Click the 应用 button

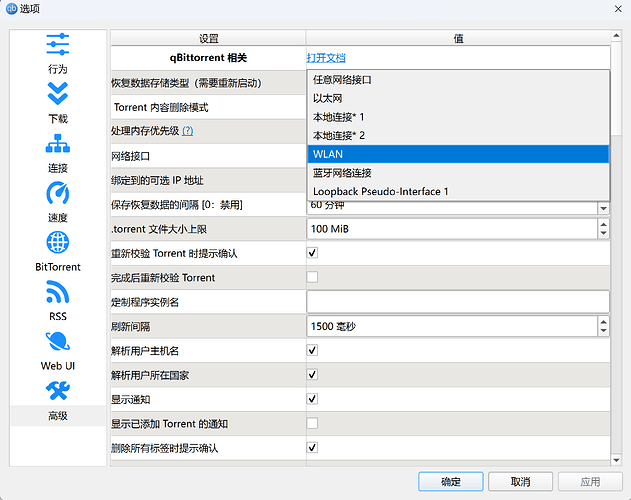point(590,481)
